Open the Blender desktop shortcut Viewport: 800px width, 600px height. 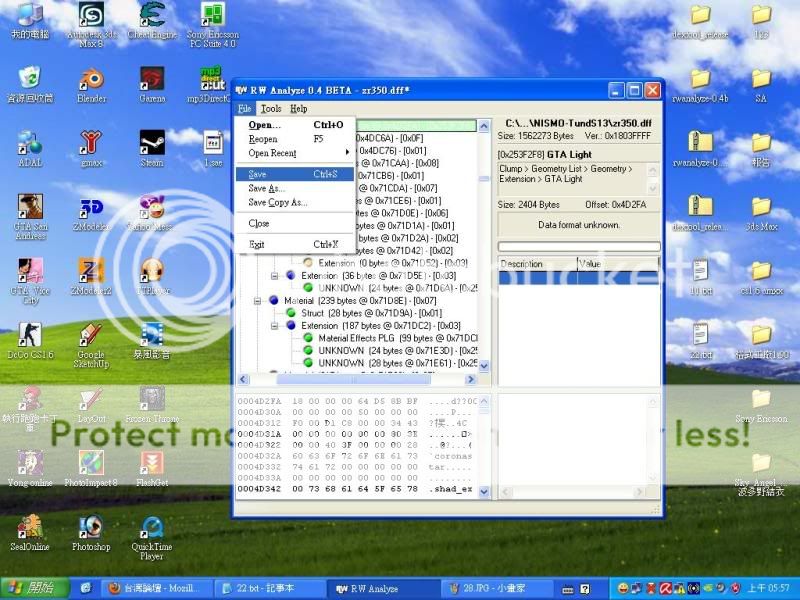click(x=91, y=79)
